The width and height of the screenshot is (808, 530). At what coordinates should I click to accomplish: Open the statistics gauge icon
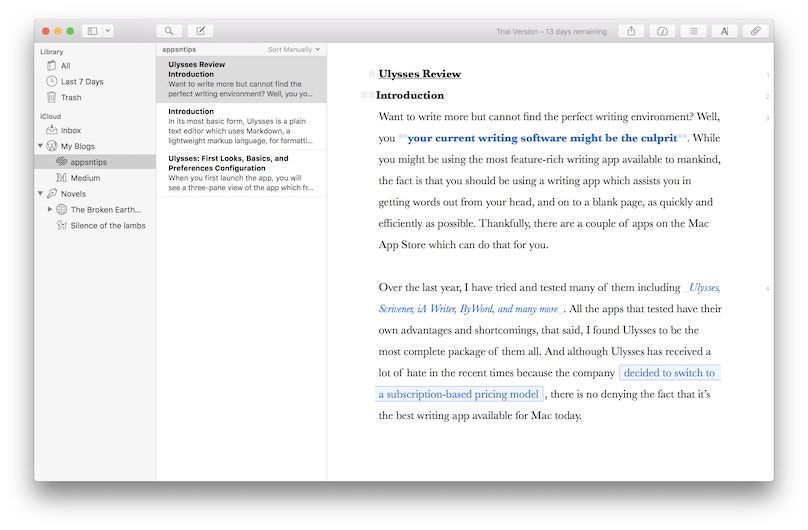click(x=662, y=31)
